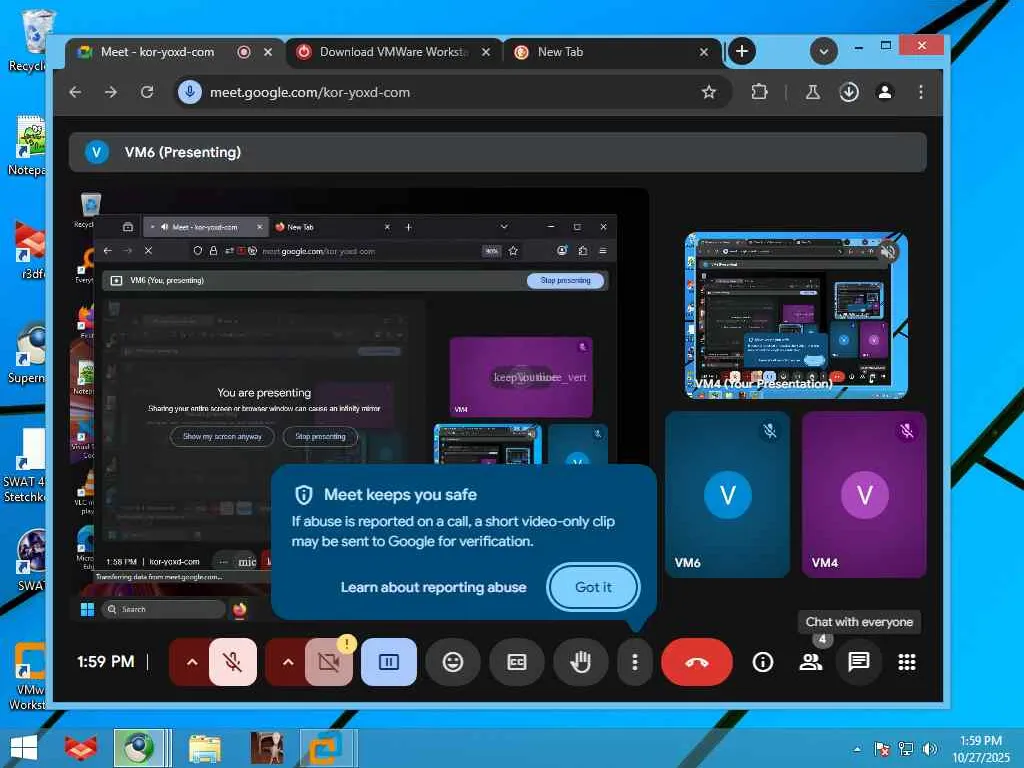The height and width of the screenshot is (768, 1024).
Task: Click VM6 avatar in presenting banner
Action: [x=97, y=152]
